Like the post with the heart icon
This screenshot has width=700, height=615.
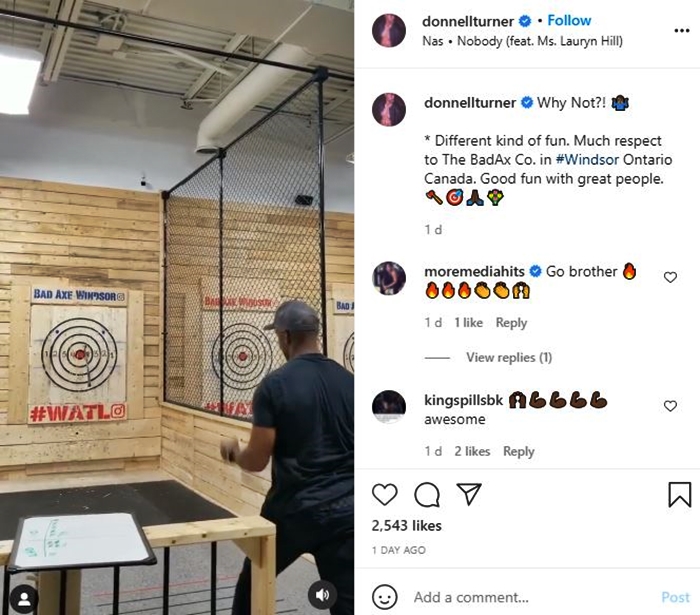tap(384, 494)
